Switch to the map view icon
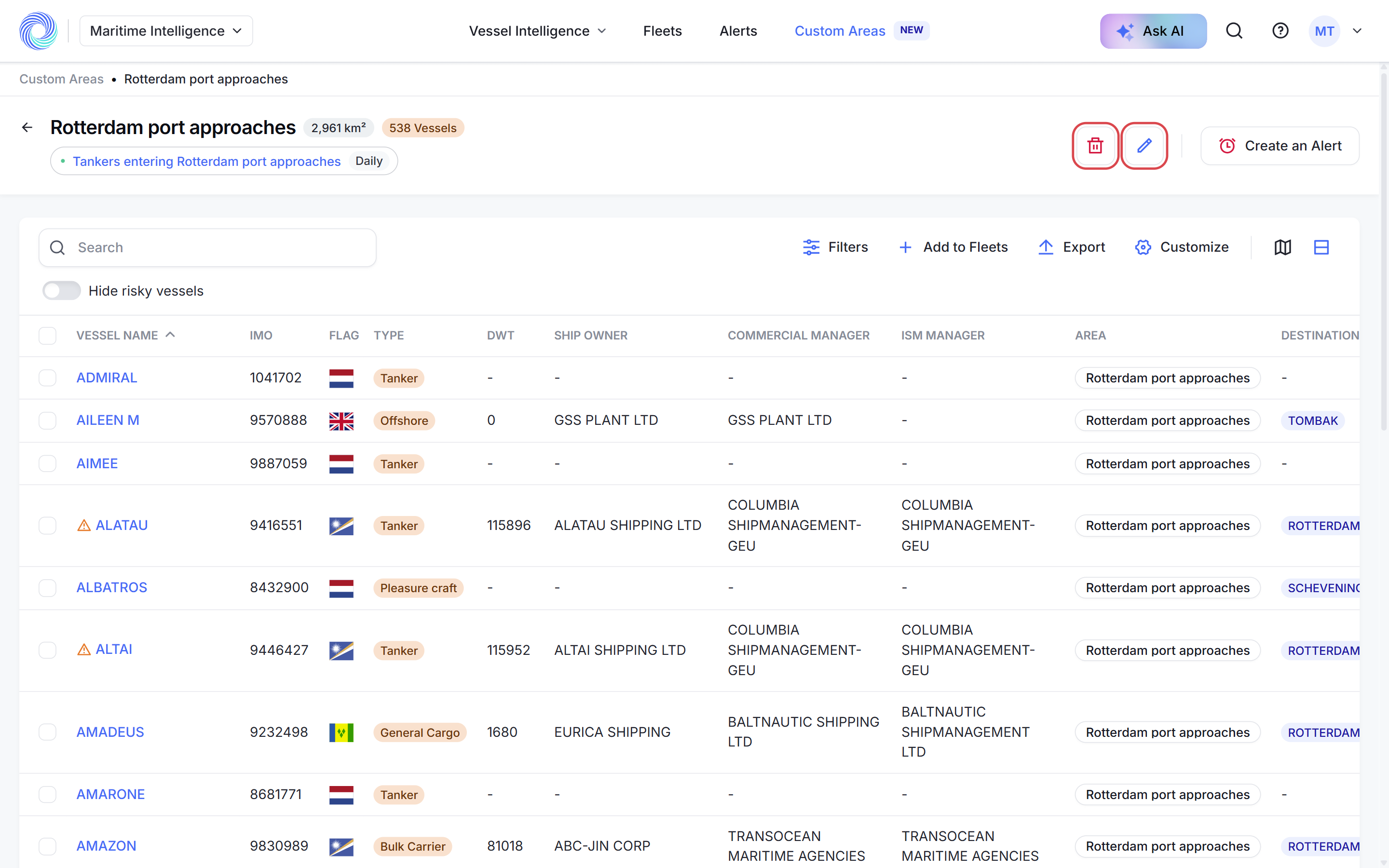 pos(1283,247)
